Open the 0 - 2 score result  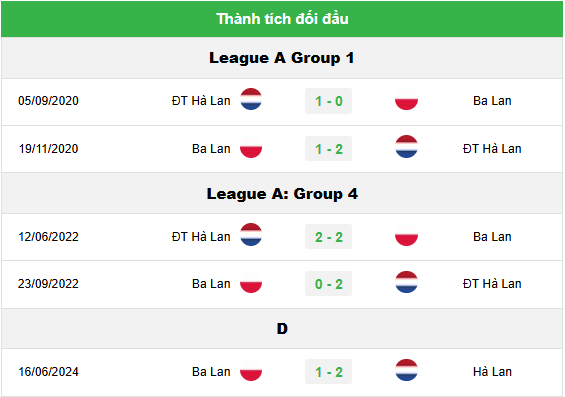[x=328, y=284]
